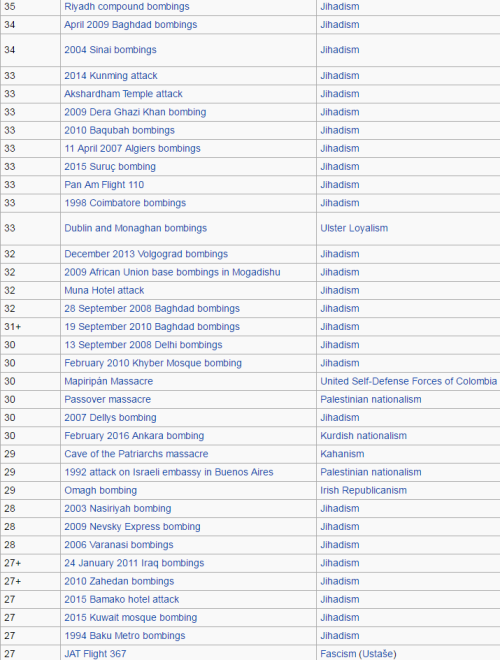Open the Omagh bombing article

click(101, 490)
